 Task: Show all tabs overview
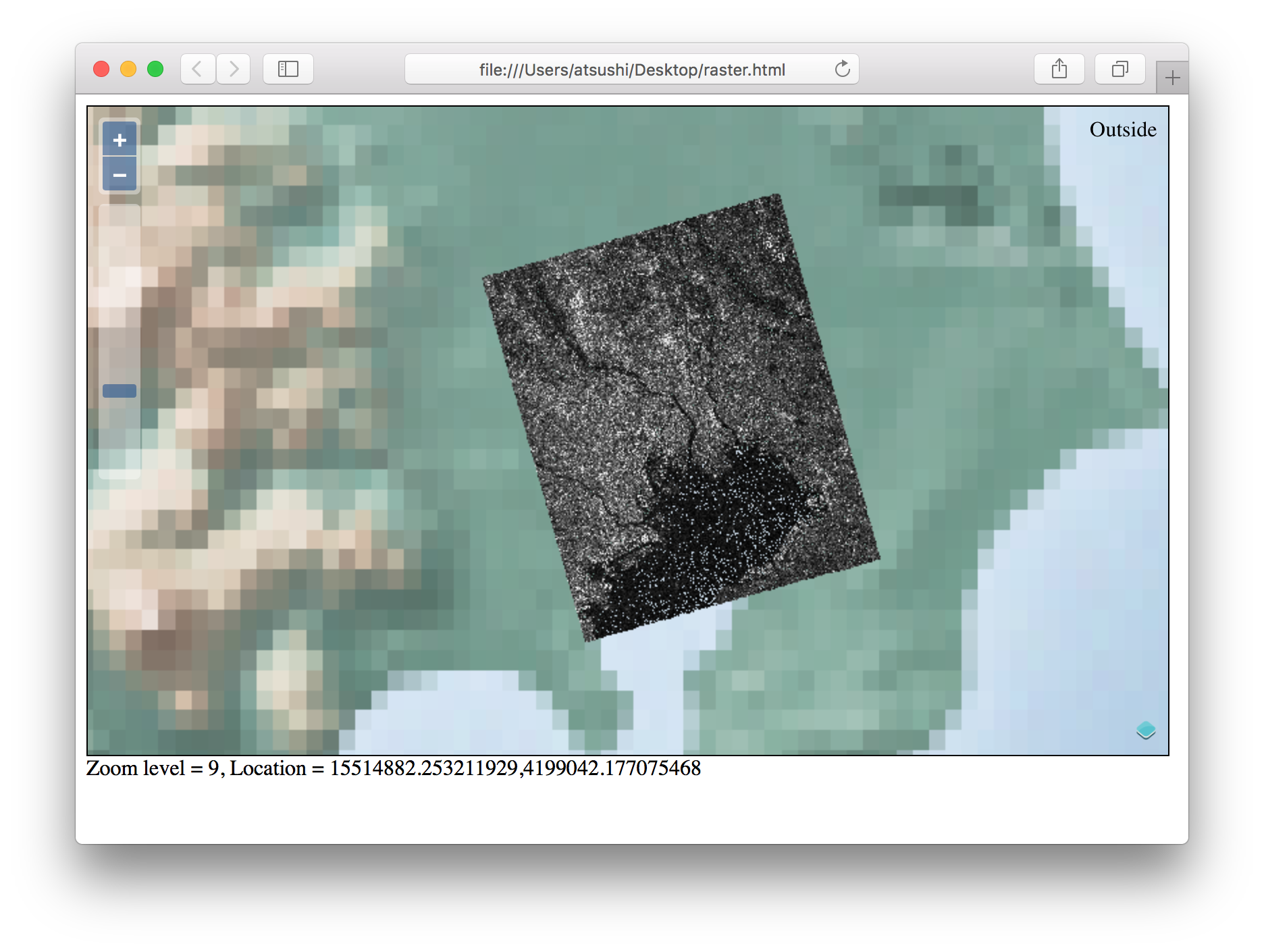(x=1120, y=69)
